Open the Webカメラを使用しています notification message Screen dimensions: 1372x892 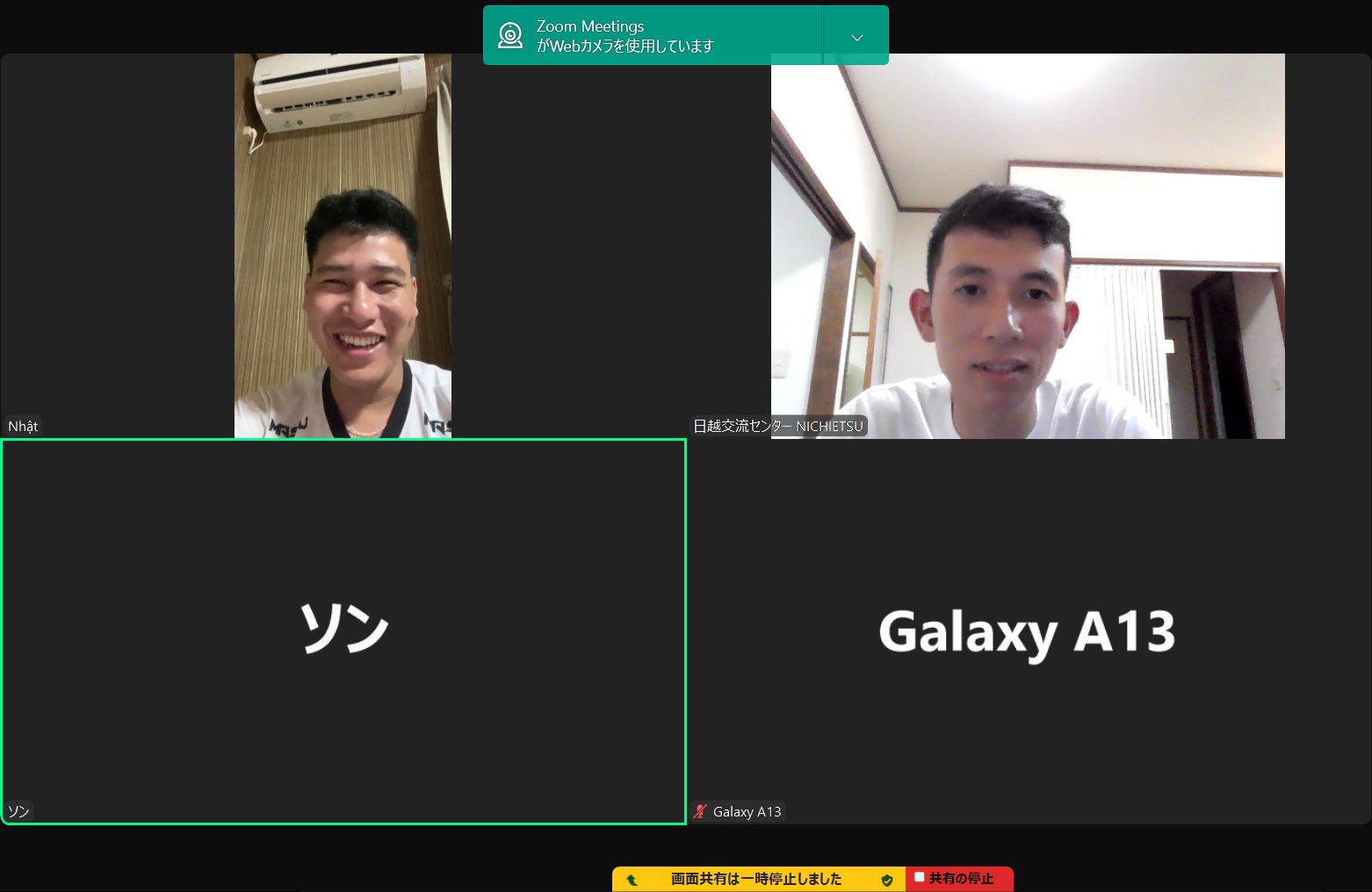(625, 47)
